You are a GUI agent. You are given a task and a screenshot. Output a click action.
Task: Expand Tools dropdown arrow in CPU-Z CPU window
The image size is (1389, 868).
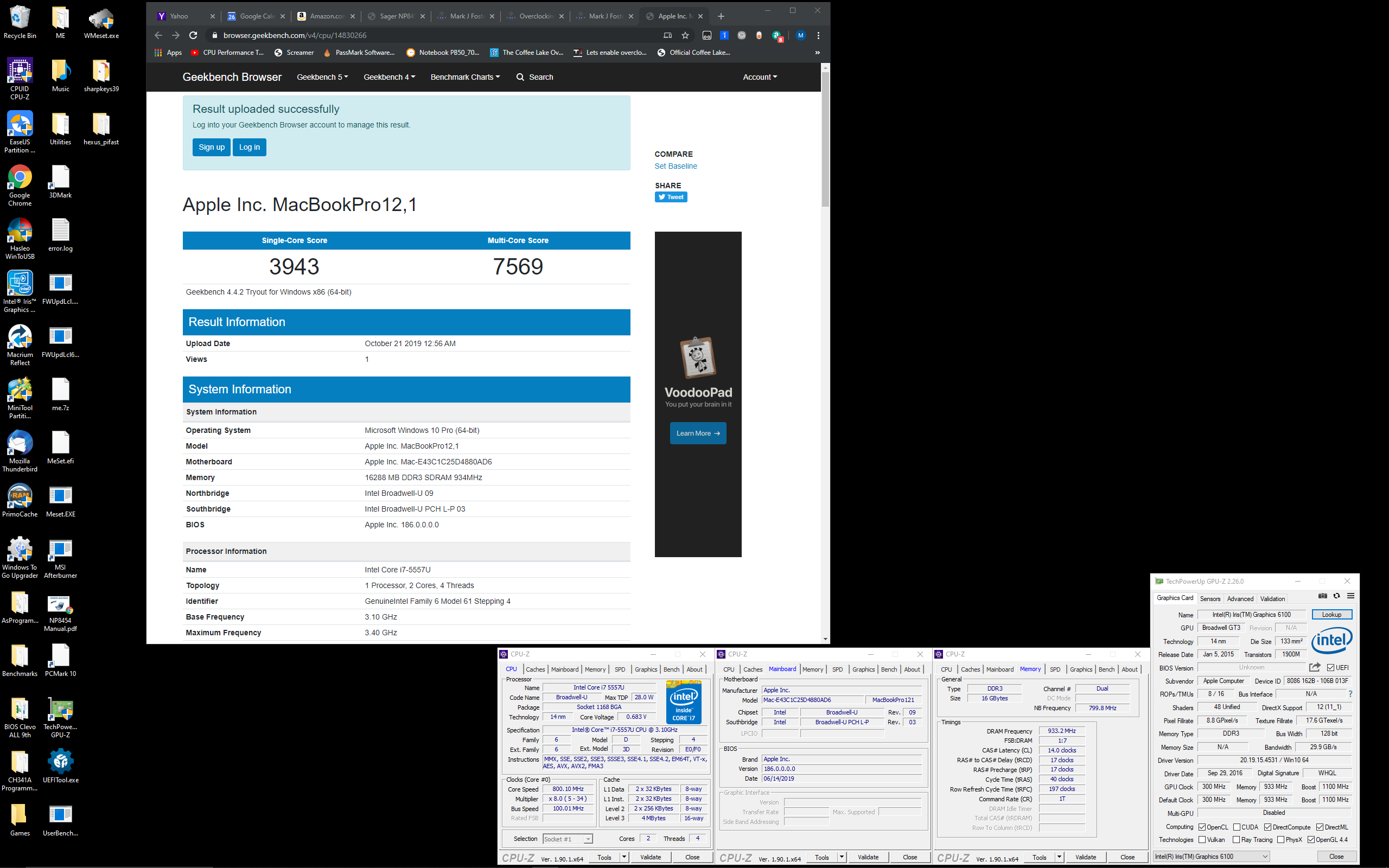(x=624, y=857)
